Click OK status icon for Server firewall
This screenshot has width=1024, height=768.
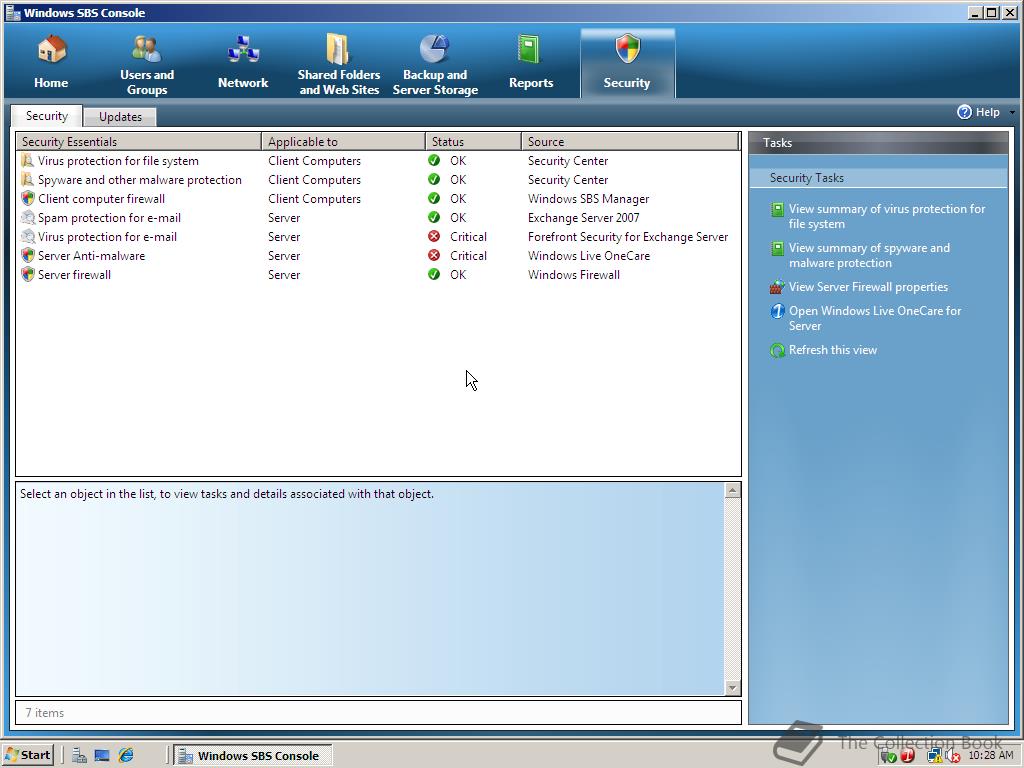tap(434, 274)
